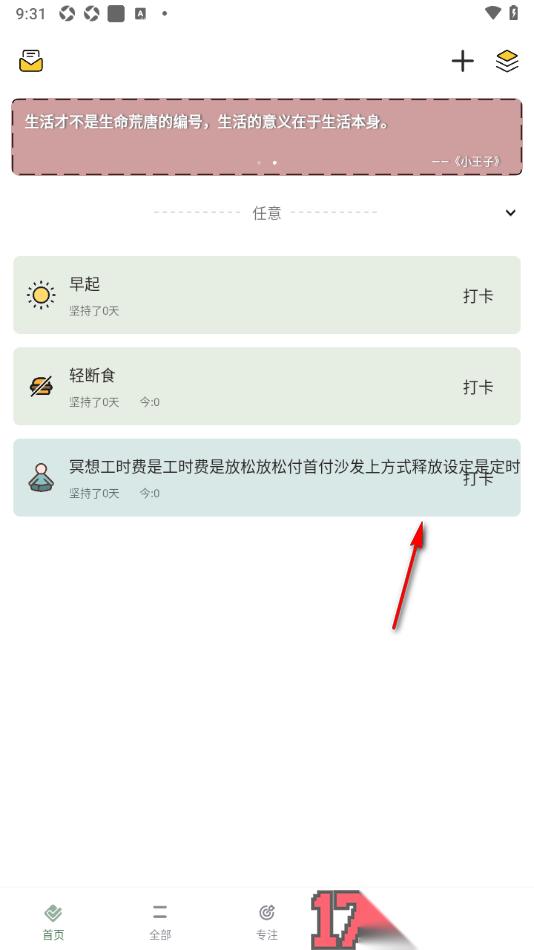Open the 轻断食 habit card
The width and height of the screenshot is (534, 950).
point(267,386)
